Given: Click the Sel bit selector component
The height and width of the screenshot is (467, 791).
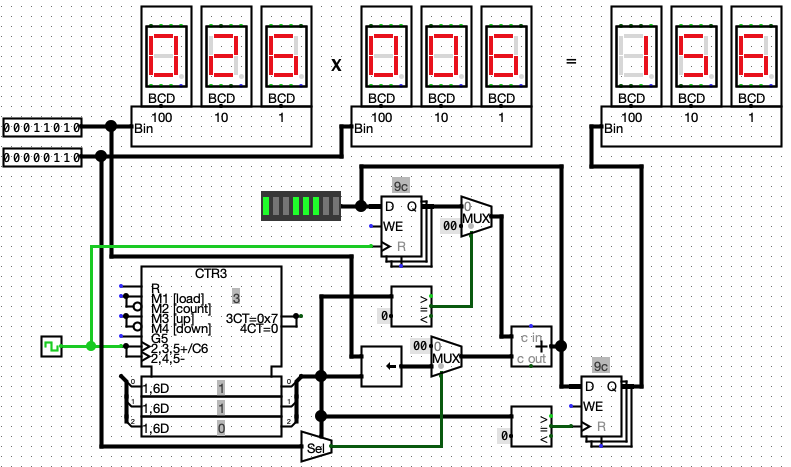Looking at the screenshot, I should tap(316, 447).
